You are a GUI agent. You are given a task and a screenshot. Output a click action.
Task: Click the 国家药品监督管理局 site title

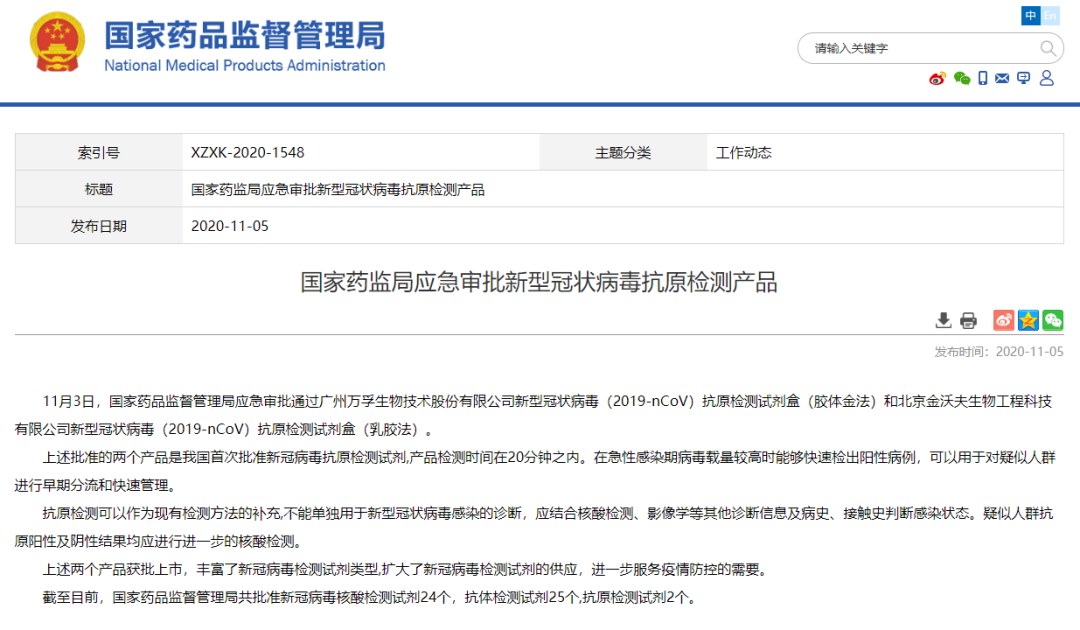244,35
